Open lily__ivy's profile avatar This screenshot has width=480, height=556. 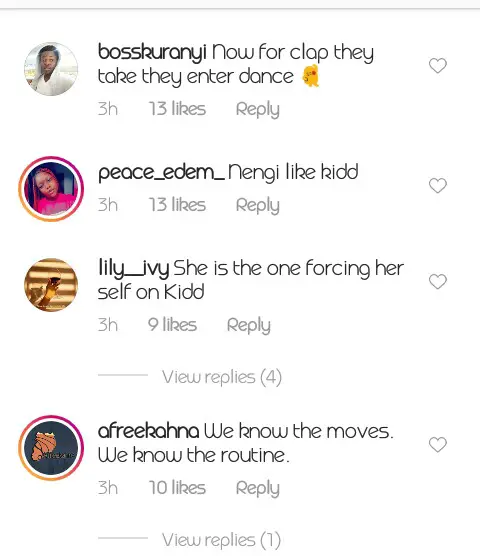pyautogui.click(x=51, y=285)
